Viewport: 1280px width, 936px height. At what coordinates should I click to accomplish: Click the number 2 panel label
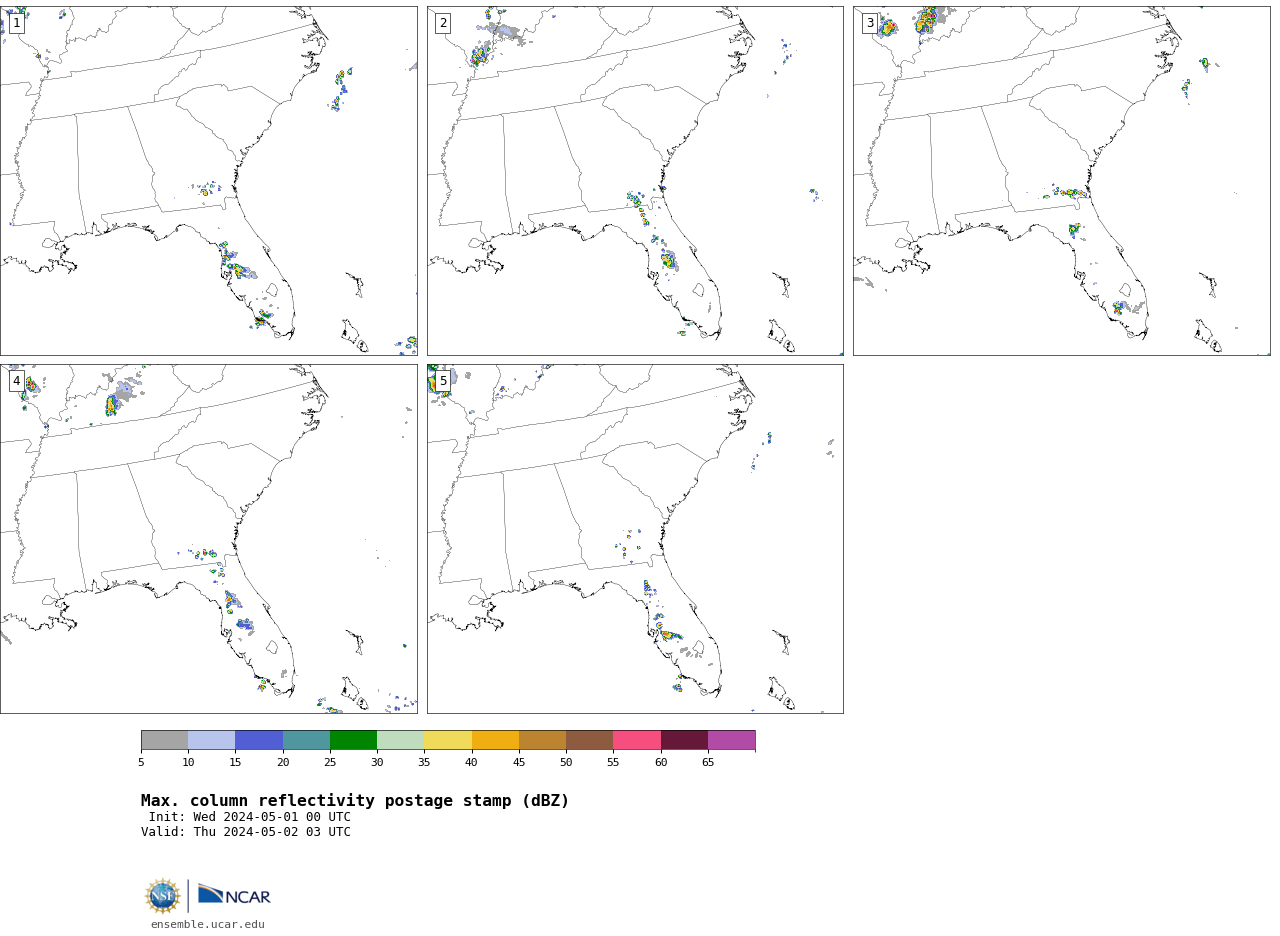tap(443, 23)
